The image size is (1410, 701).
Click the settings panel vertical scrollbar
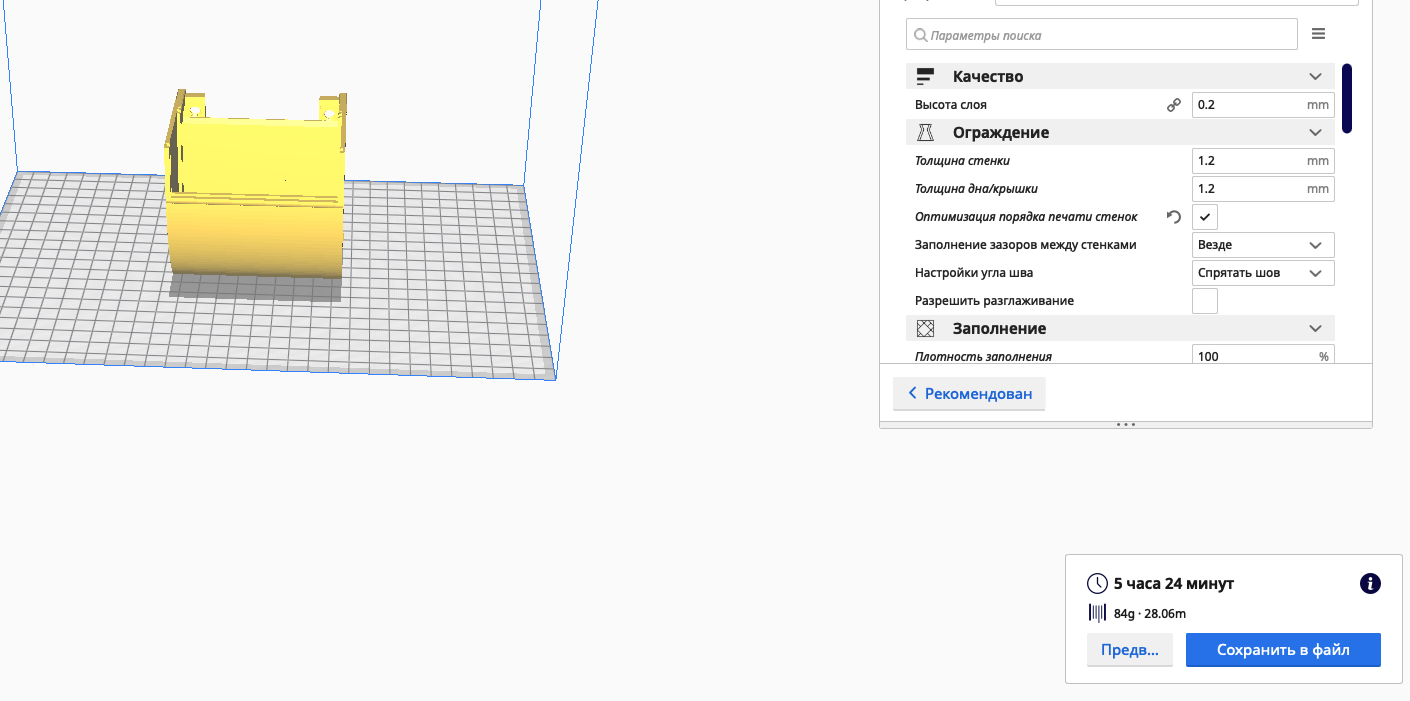(1347, 99)
